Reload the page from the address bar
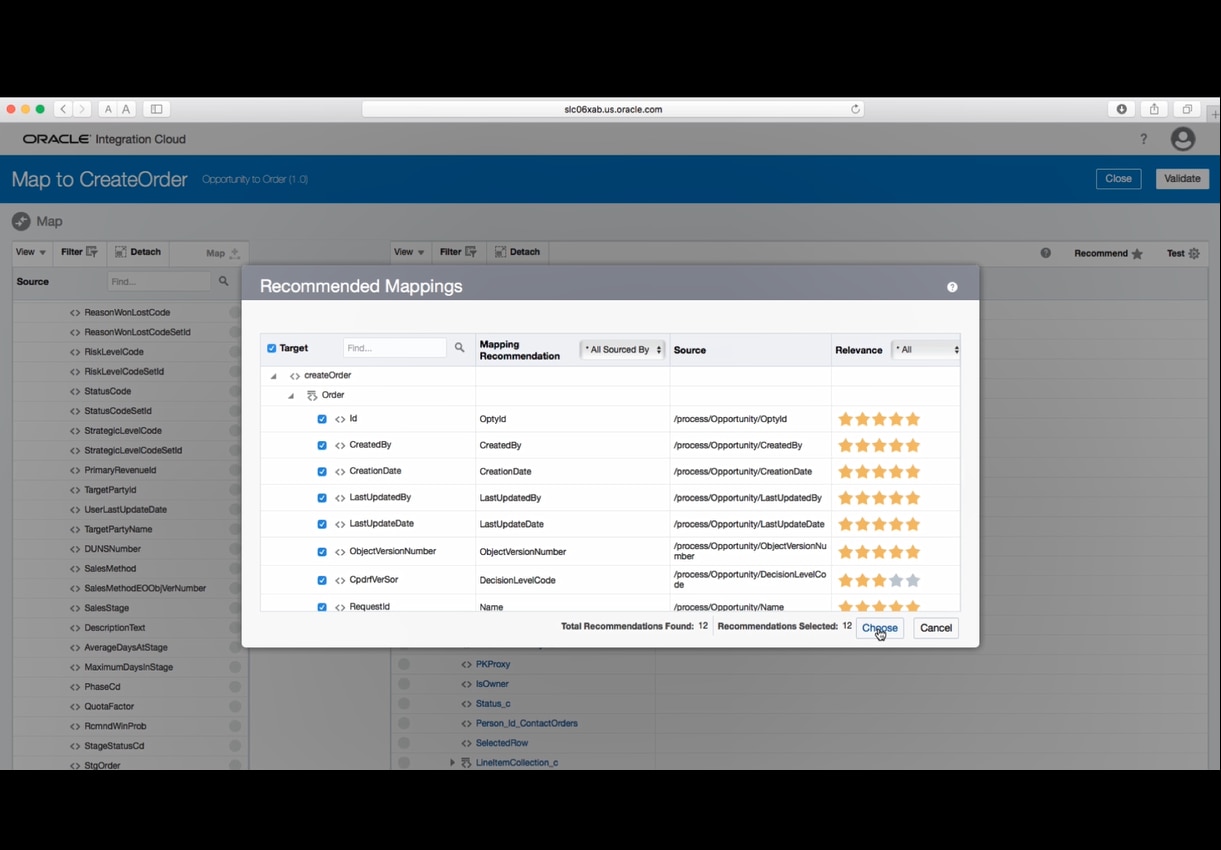The height and width of the screenshot is (850, 1221). [856, 109]
